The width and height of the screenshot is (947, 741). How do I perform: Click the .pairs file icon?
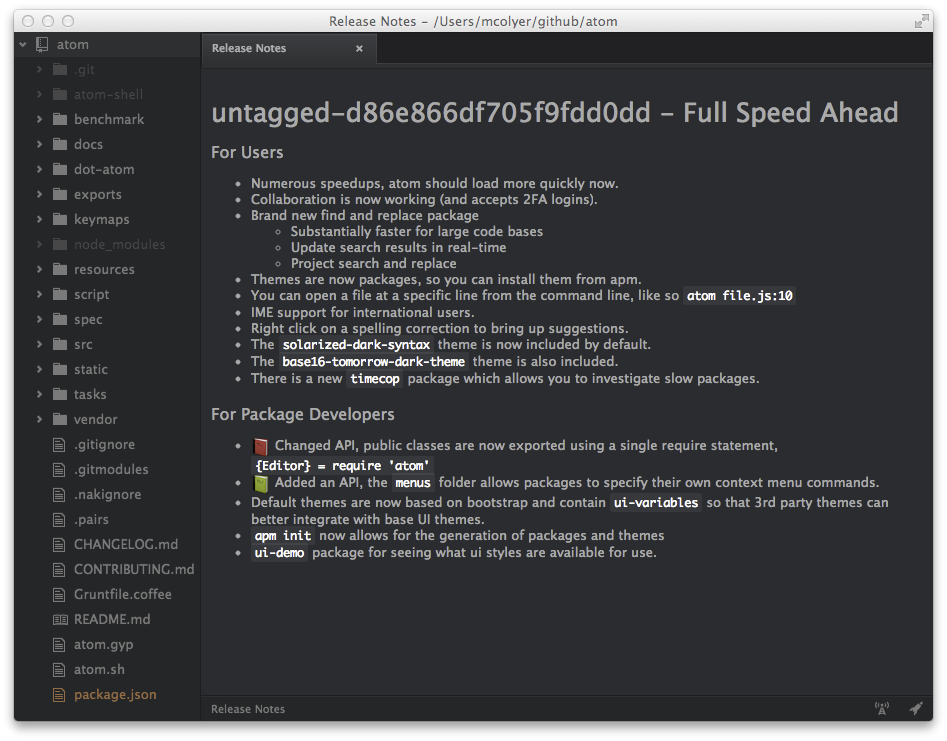pyautogui.click(x=59, y=520)
